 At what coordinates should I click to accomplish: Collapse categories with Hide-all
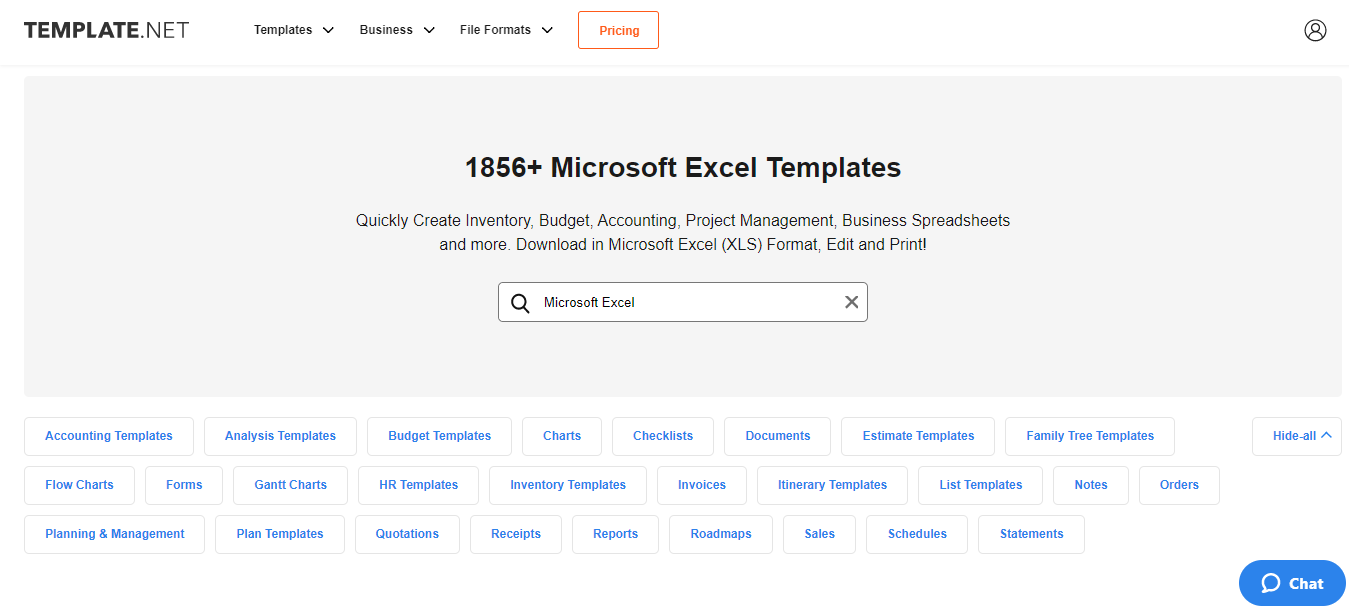1296,436
